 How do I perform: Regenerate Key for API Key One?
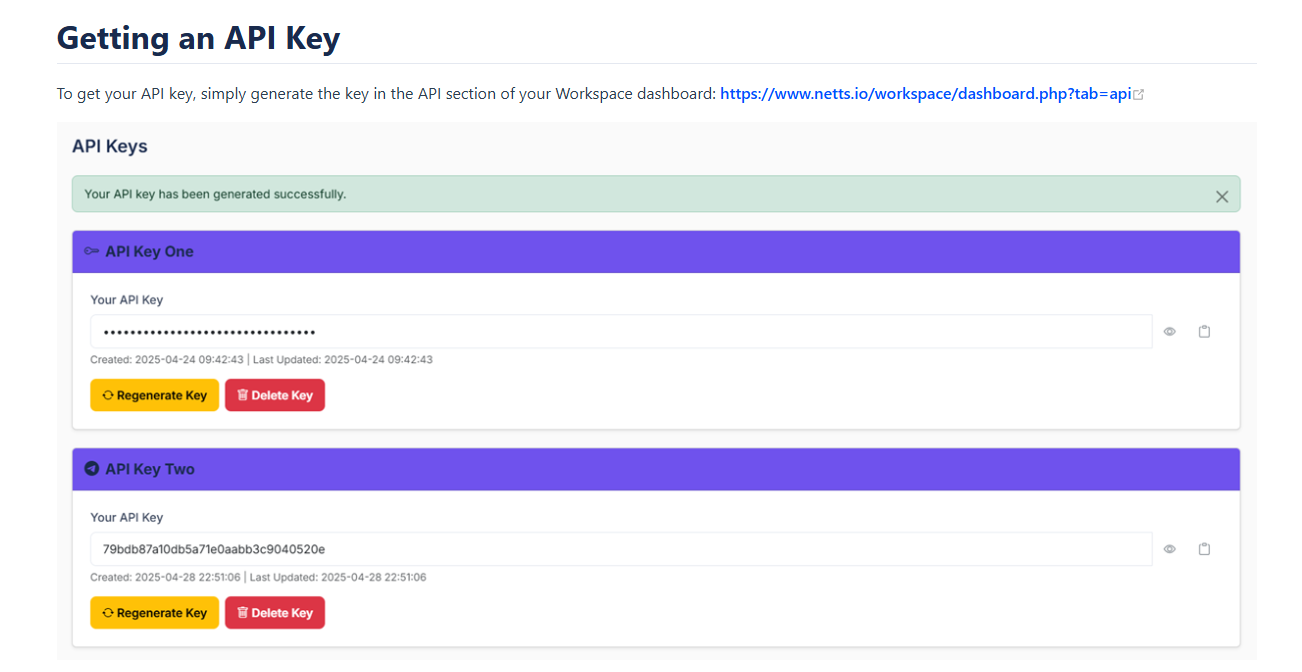point(154,395)
